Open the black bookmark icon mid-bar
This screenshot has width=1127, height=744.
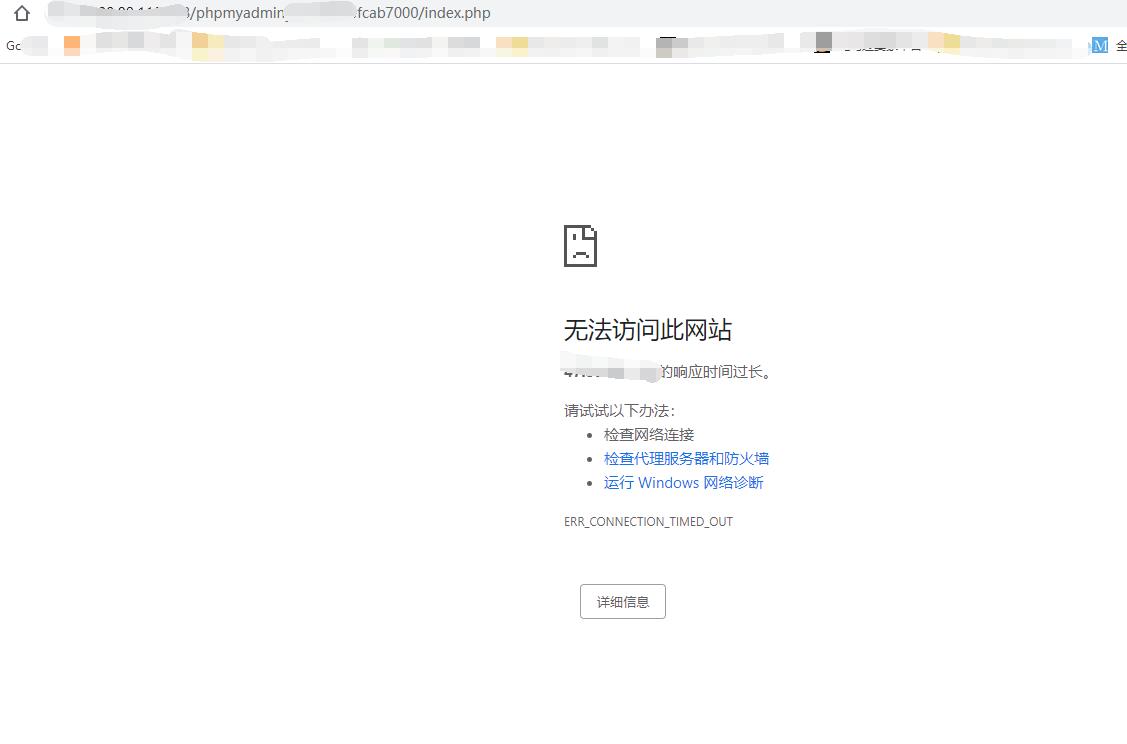tap(666, 45)
